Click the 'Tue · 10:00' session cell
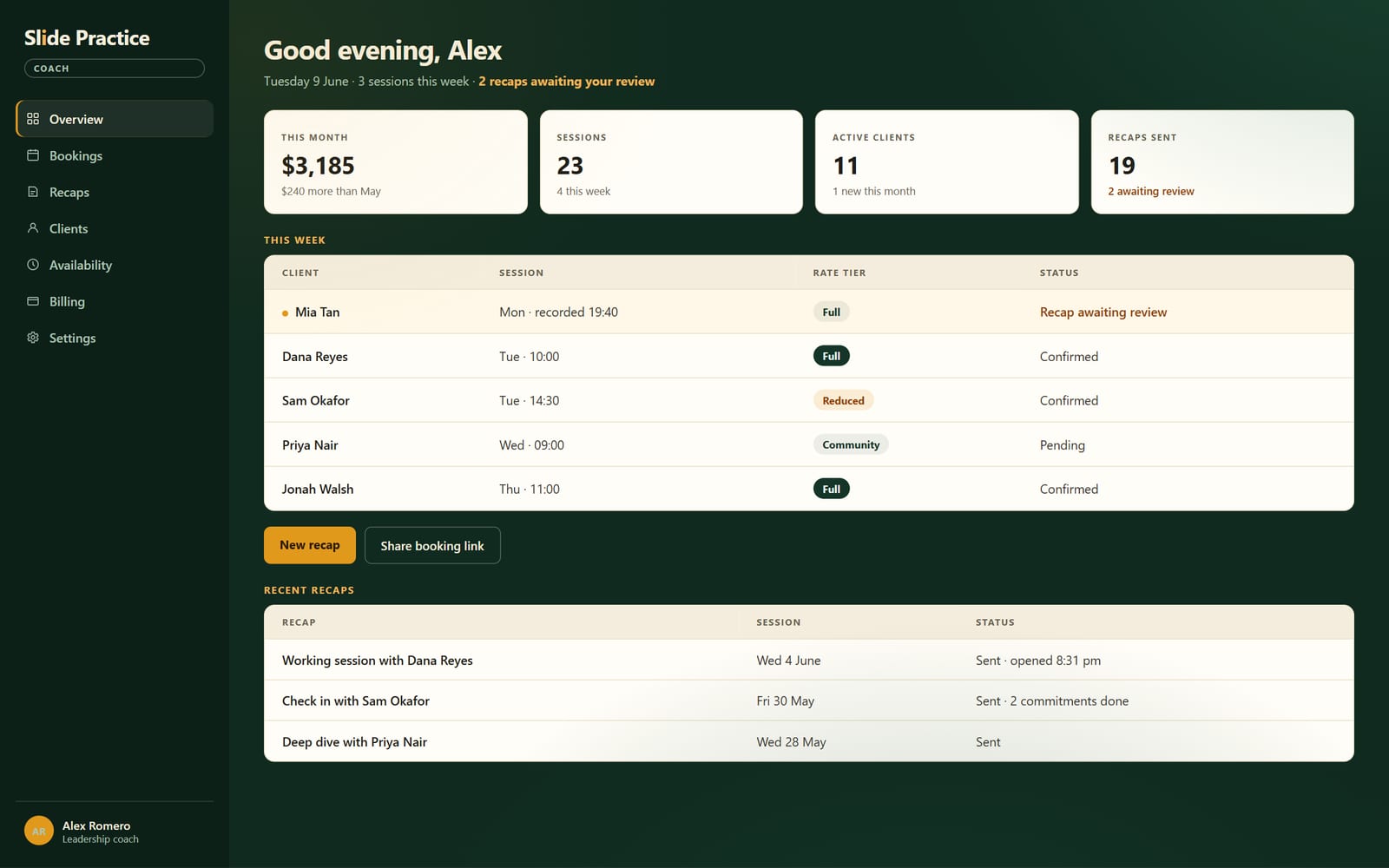 pos(530,357)
